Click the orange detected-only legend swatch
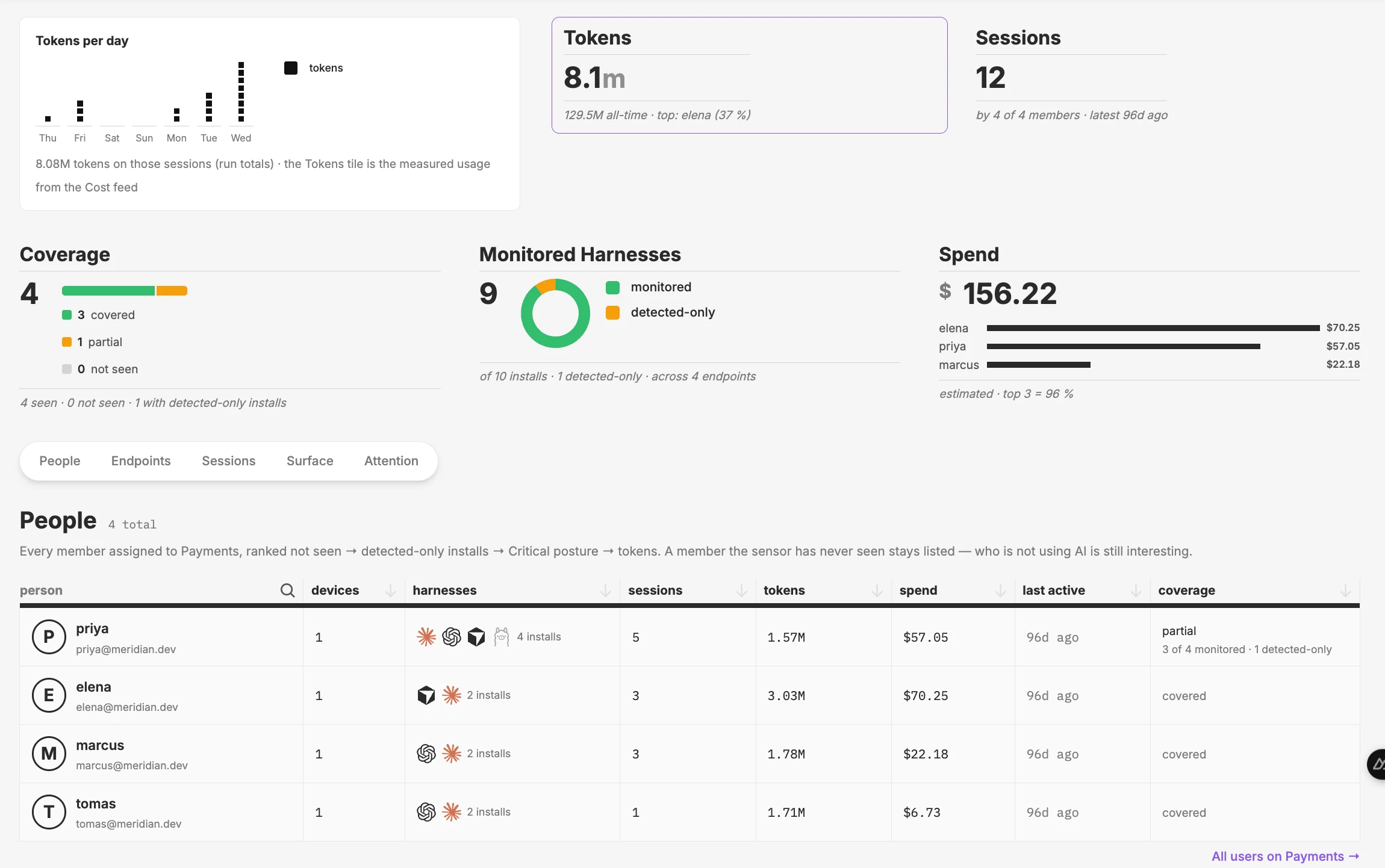Image resolution: width=1385 pixels, height=868 pixels. (x=613, y=313)
